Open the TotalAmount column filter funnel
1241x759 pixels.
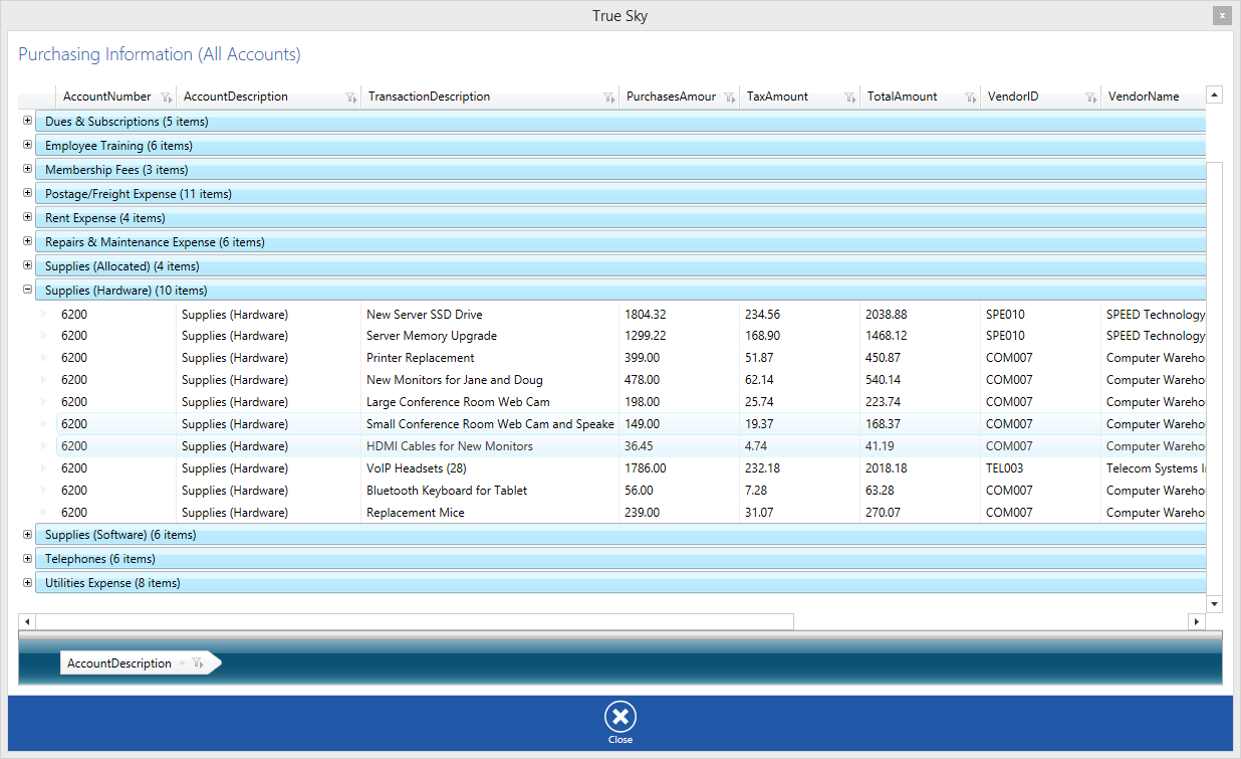point(968,97)
